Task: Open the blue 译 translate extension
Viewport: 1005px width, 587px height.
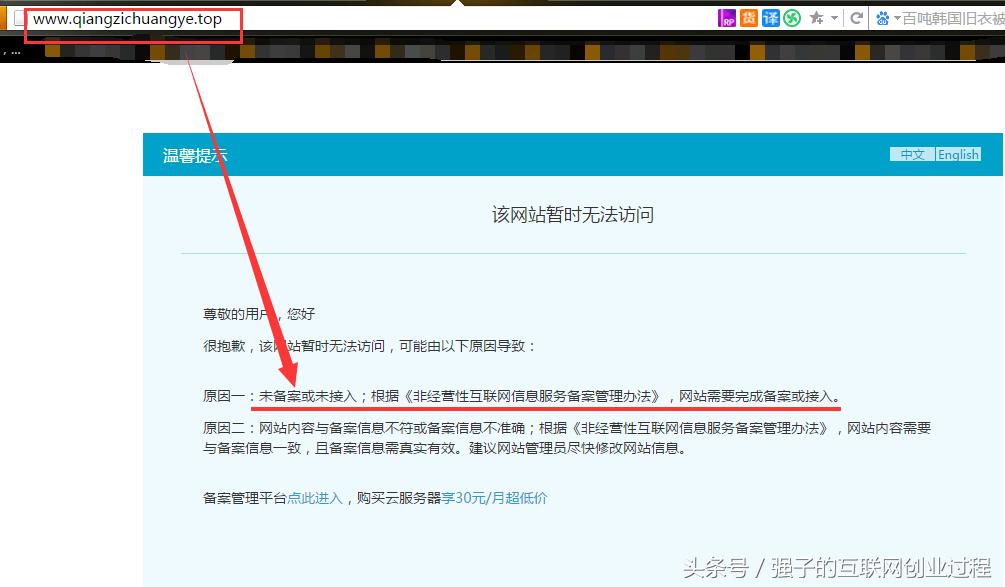Action: pyautogui.click(x=770, y=17)
